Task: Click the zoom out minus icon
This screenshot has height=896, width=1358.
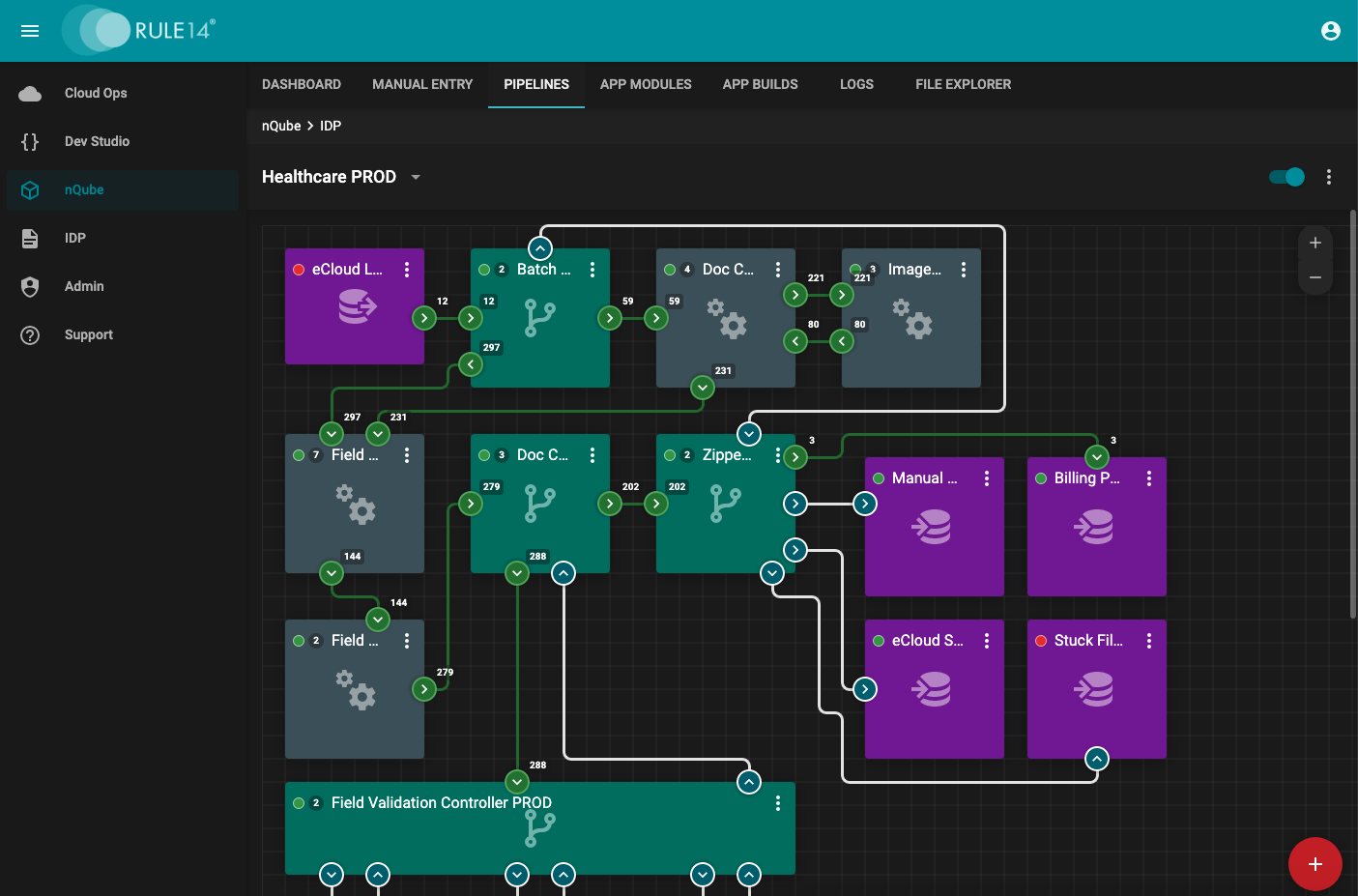Action: coord(1315,277)
